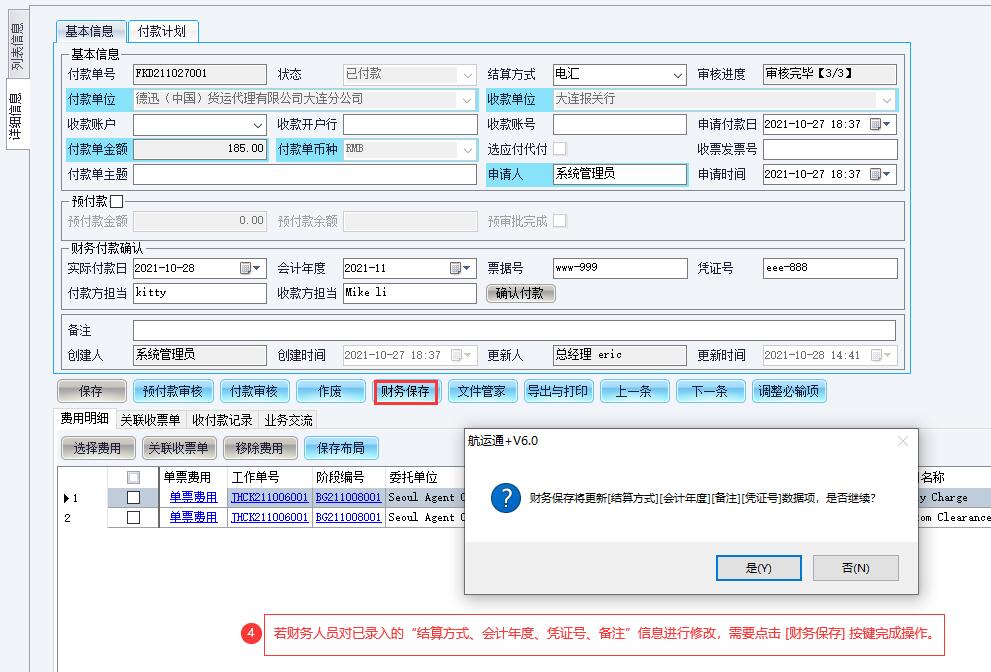Switch to the 付款计划 tab

pos(163,31)
